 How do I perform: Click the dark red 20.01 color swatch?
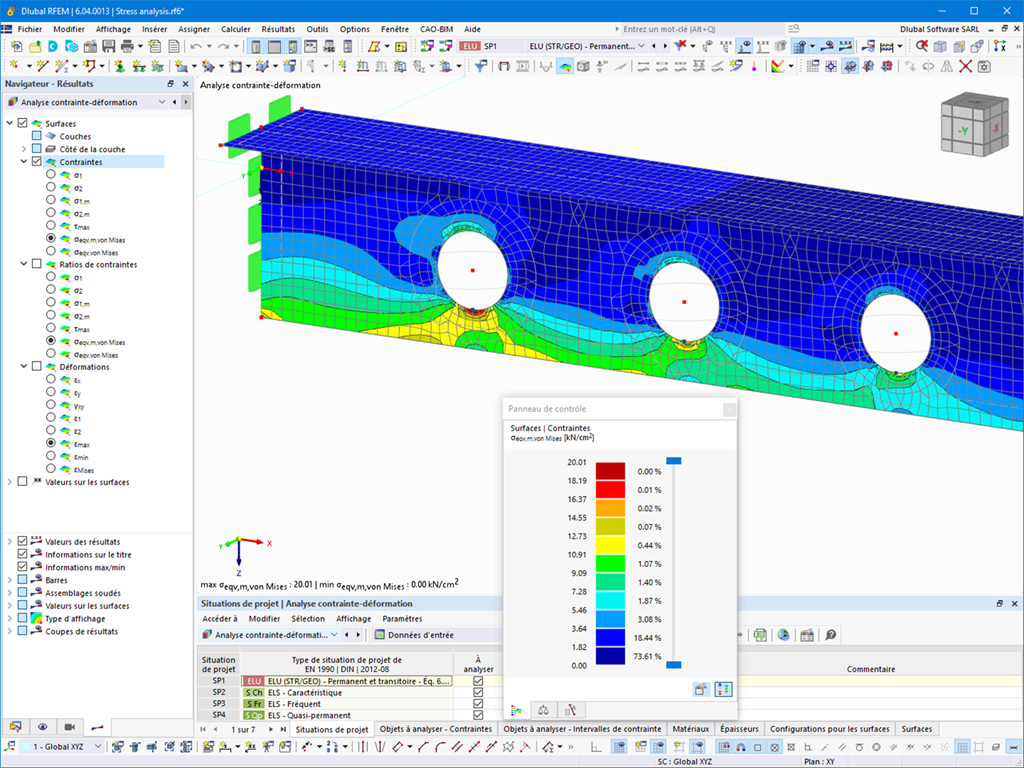[x=610, y=471]
